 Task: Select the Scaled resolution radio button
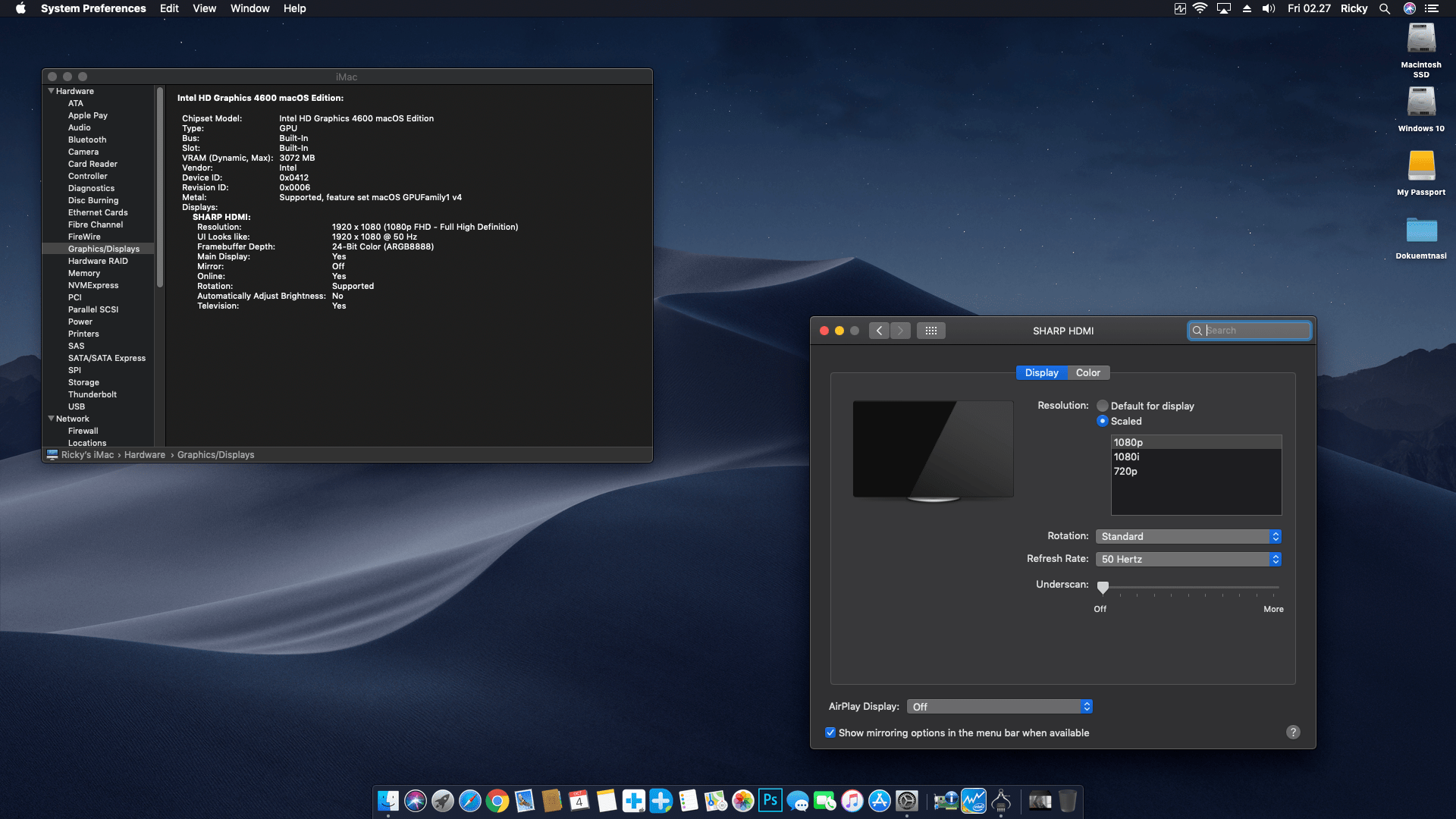pyautogui.click(x=1103, y=421)
